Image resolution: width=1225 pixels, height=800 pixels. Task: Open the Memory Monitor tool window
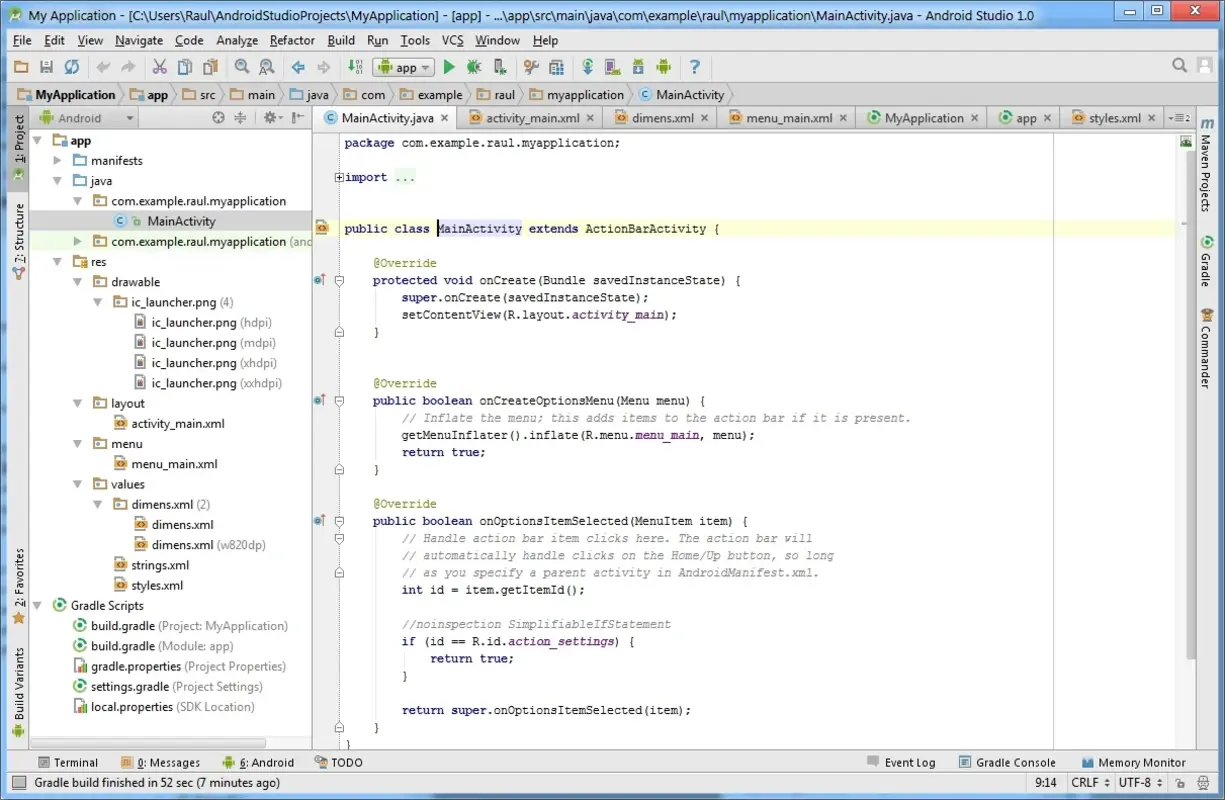pyautogui.click(x=1133, y=762)
